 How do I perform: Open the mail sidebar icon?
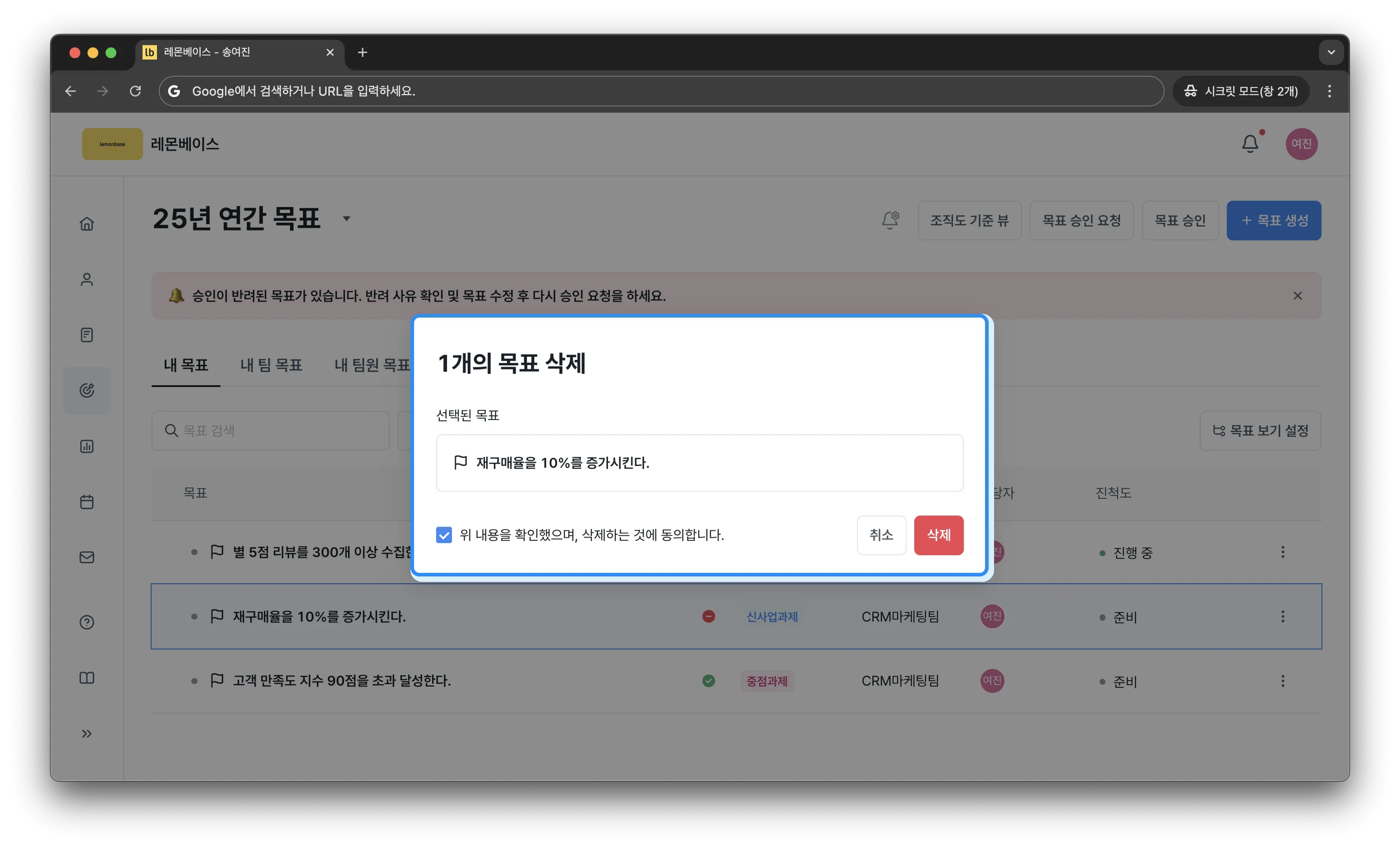tap(86, 558)
